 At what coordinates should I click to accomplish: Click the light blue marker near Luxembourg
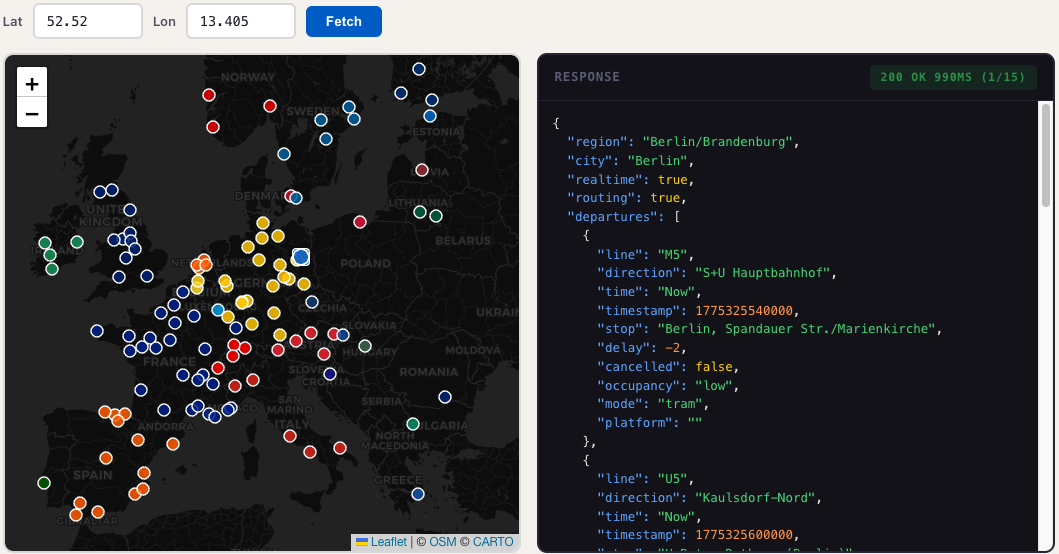[x=217, y=310]
